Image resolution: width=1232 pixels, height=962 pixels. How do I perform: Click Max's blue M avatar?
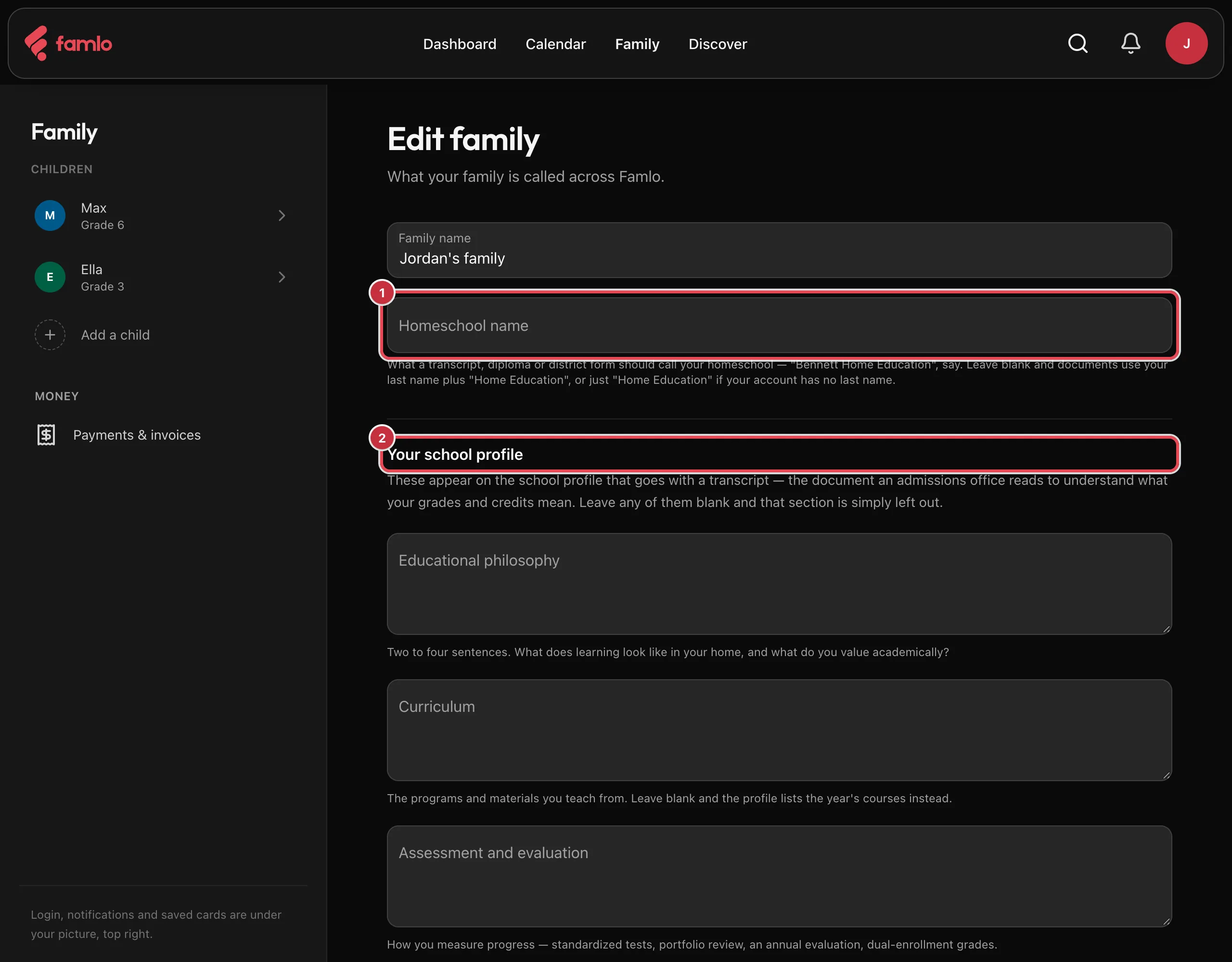(x=50, y=215)
